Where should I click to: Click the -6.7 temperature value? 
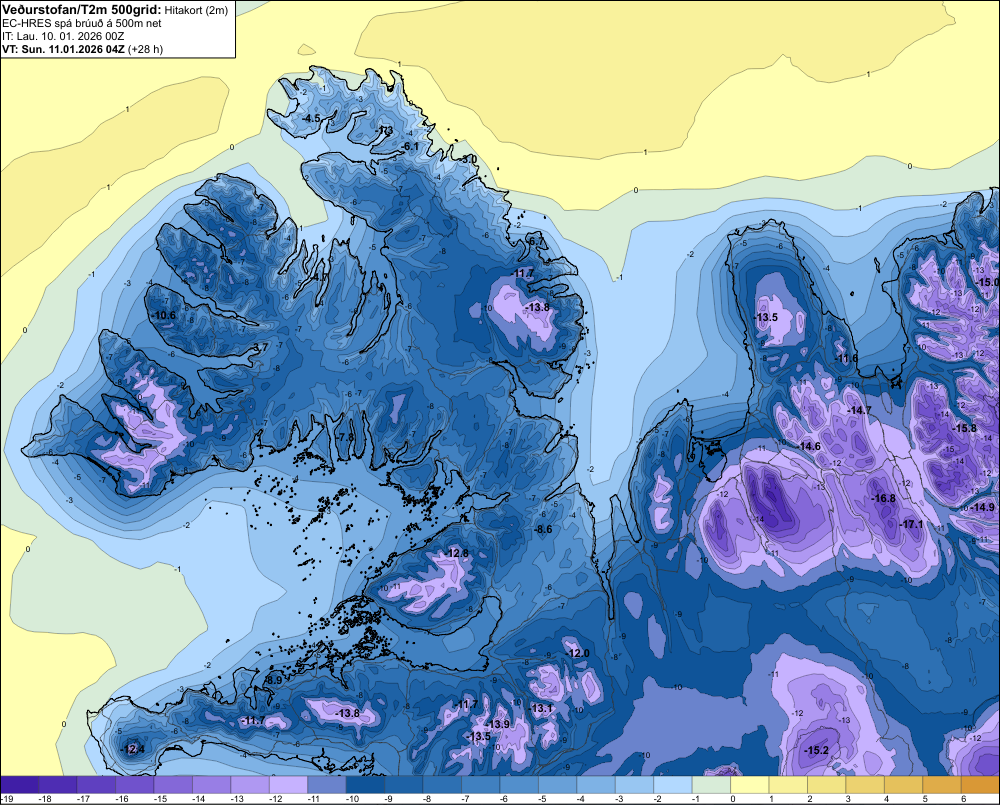click(537, 241)
